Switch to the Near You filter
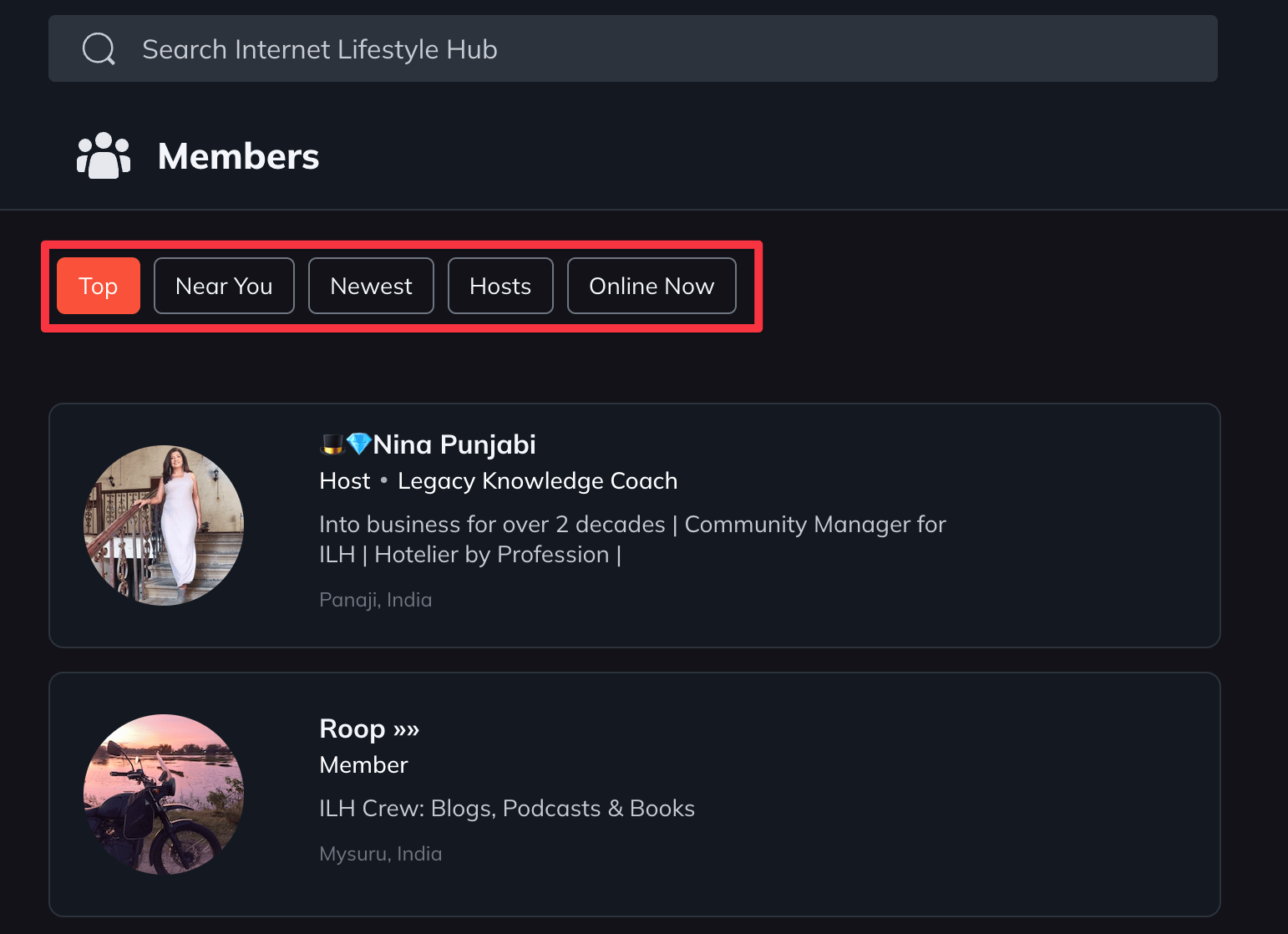 [224, 286]
